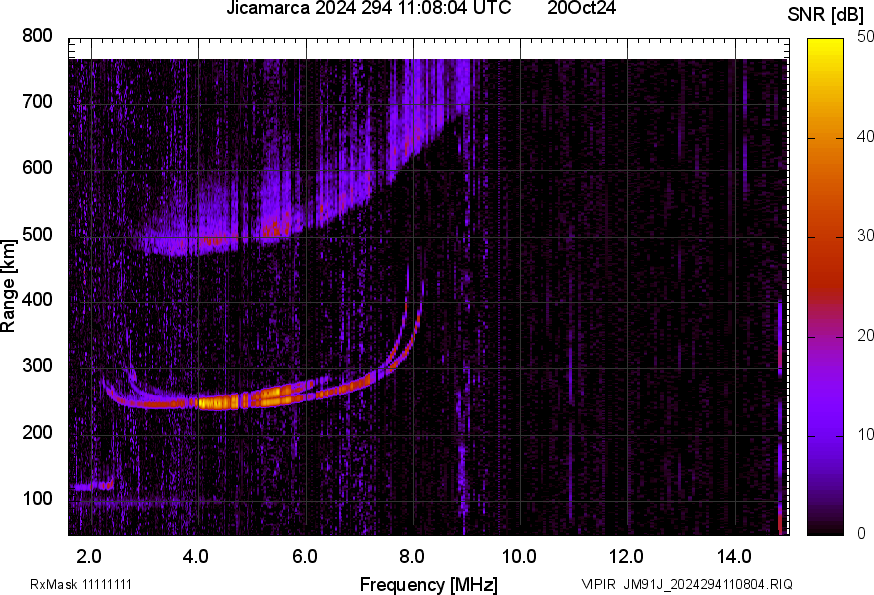Click the Frequency [MHz] axis label
This screenshot has width=874, height=595.
[428, 584]
